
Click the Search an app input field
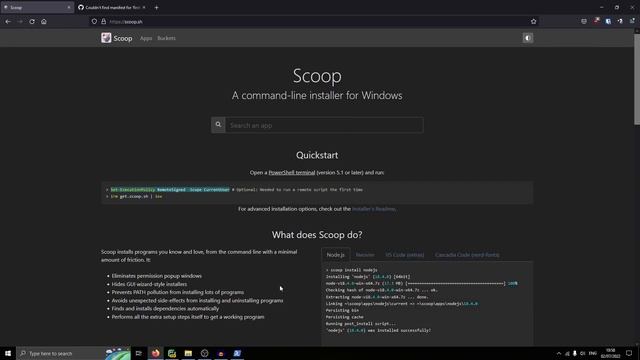click(x=324, y=125)
